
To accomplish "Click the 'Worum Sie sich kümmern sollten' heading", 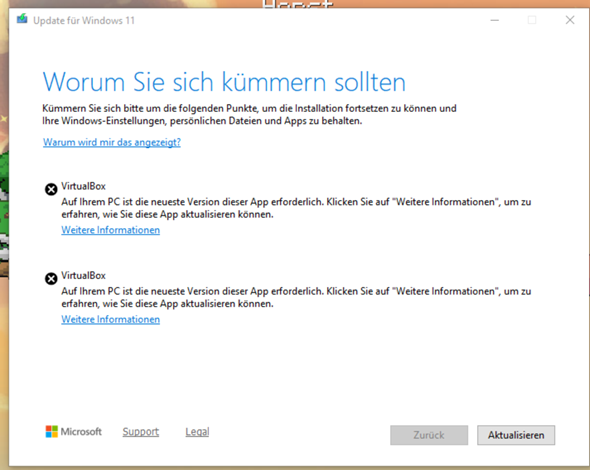I will (224, 82).
